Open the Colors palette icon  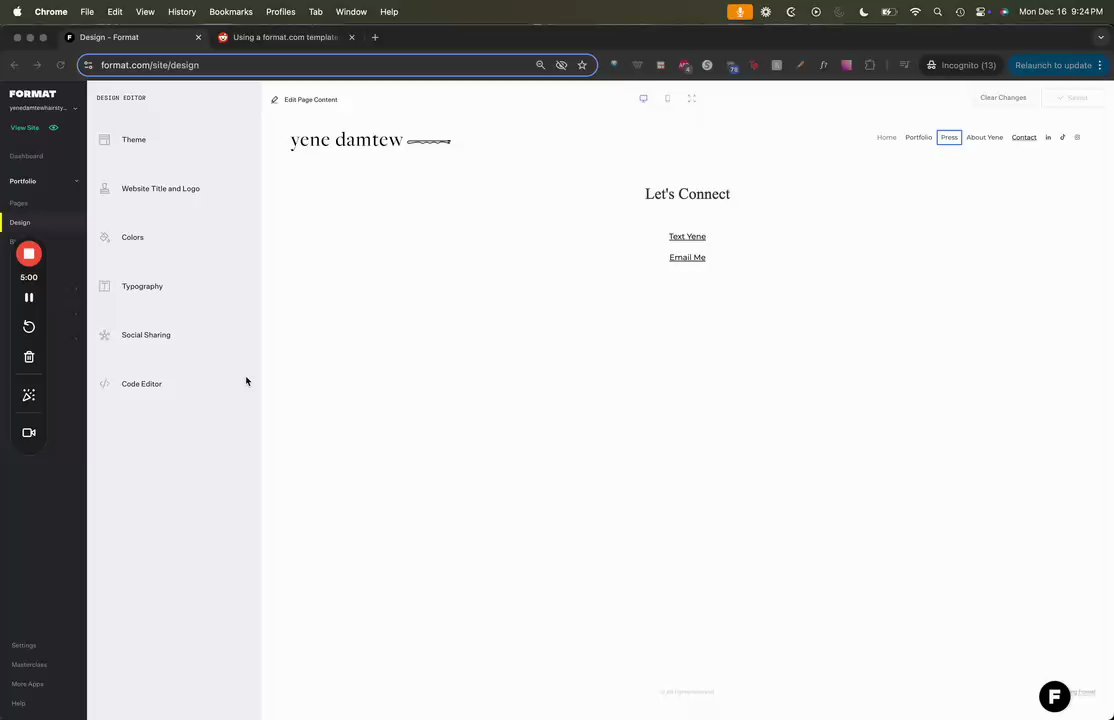(x=104, y=237)
